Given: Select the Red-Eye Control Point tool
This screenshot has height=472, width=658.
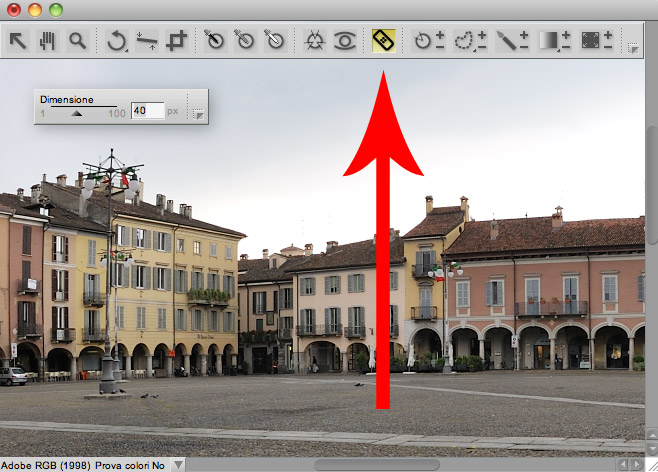Looking at the screenshot, I should tap(345, 41).
